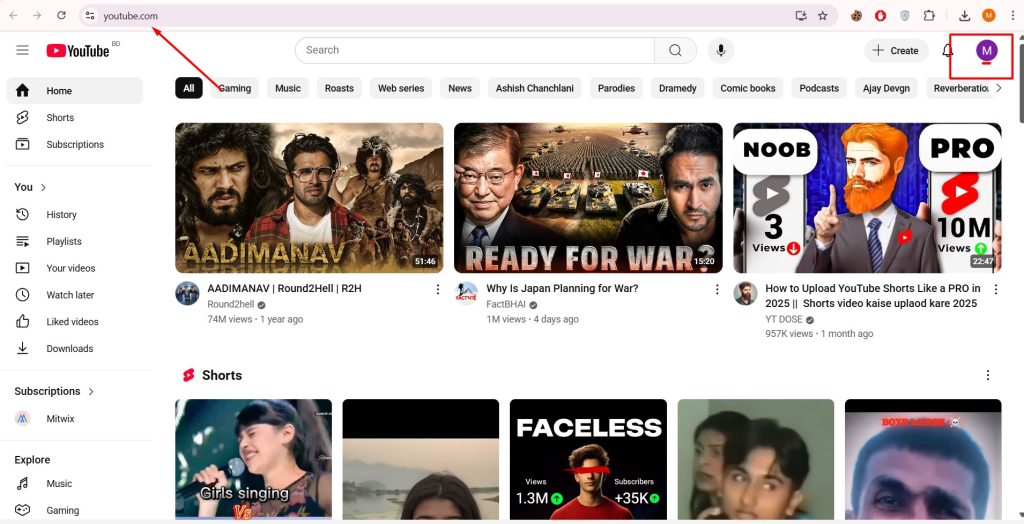Screen dimensions: 1024x524
Task: Open more options for AADIMANAV video
Action: point(437,289)
